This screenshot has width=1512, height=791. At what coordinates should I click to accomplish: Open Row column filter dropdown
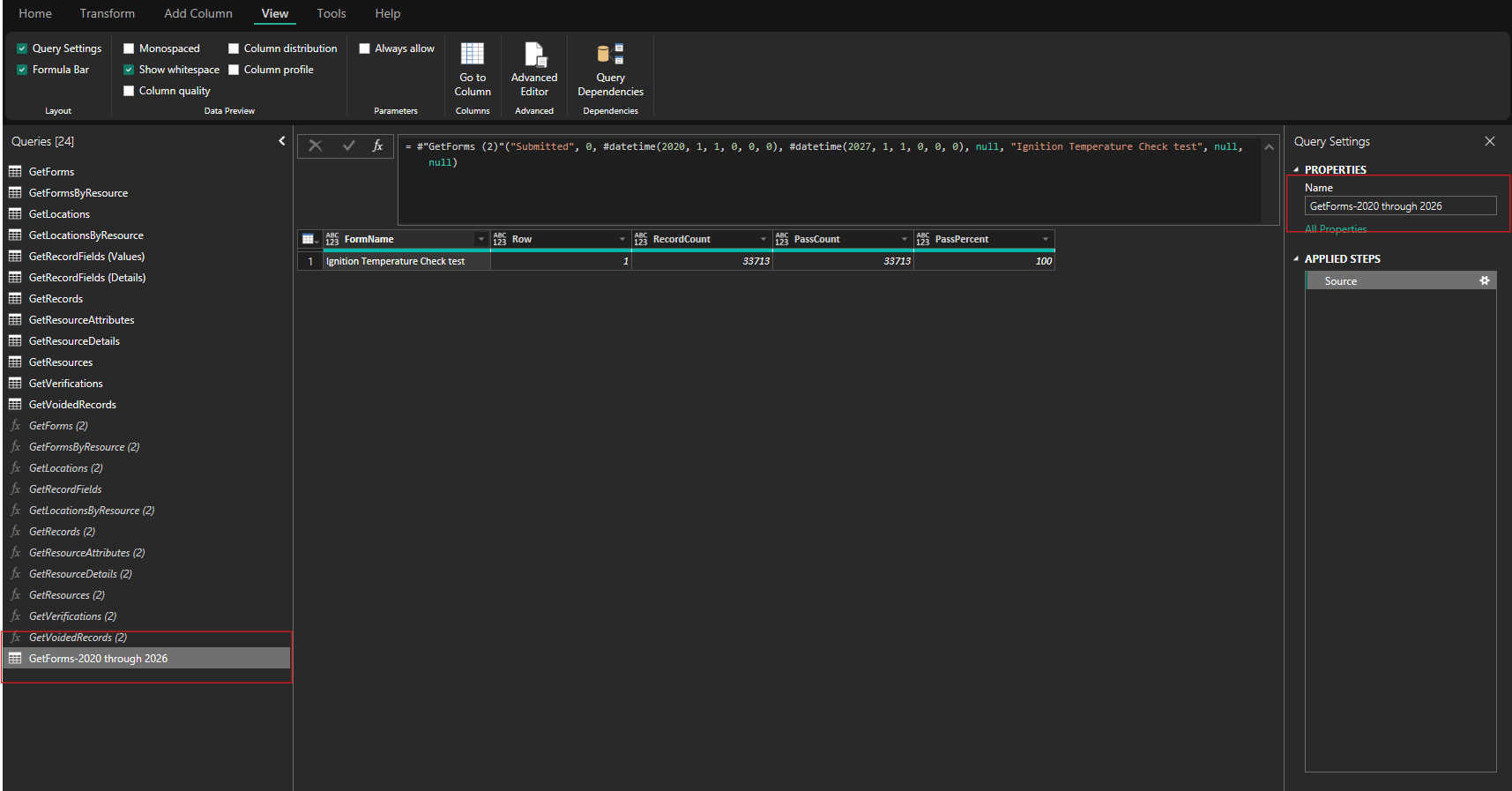pos(622,239)
